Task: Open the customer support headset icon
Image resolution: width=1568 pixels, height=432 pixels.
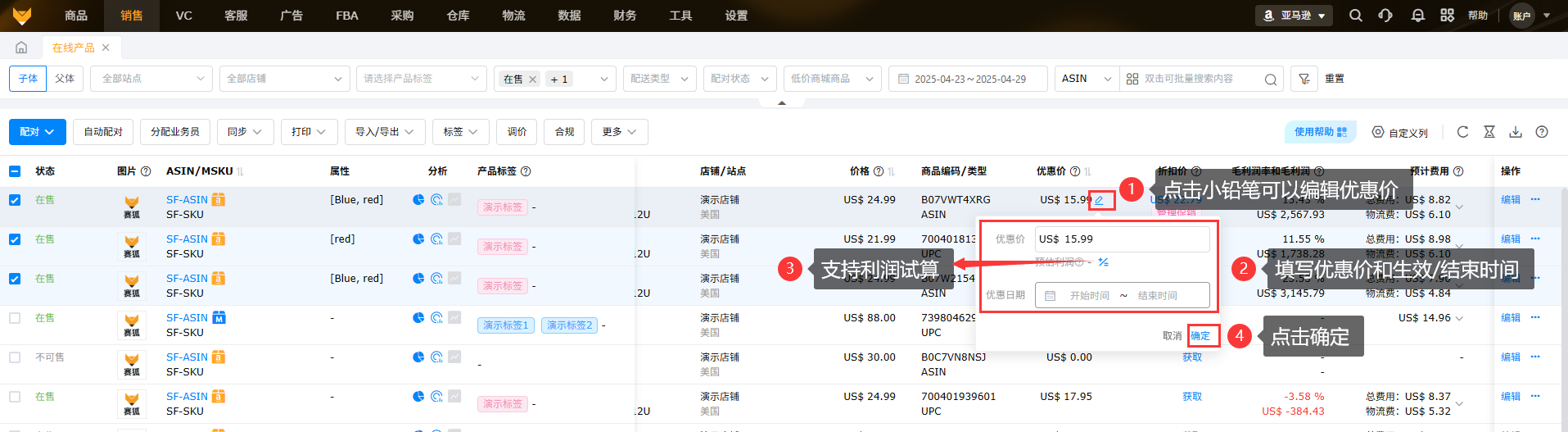Action: tap(1385, 16)
